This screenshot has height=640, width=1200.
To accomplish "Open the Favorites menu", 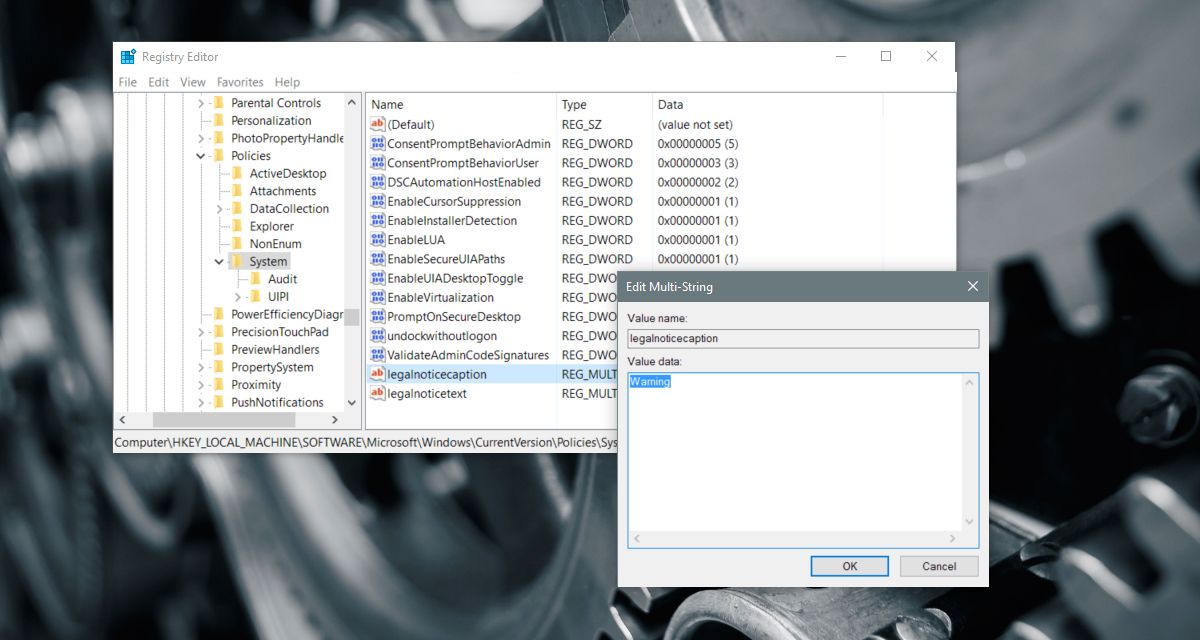I will click(x=240, y=82).
